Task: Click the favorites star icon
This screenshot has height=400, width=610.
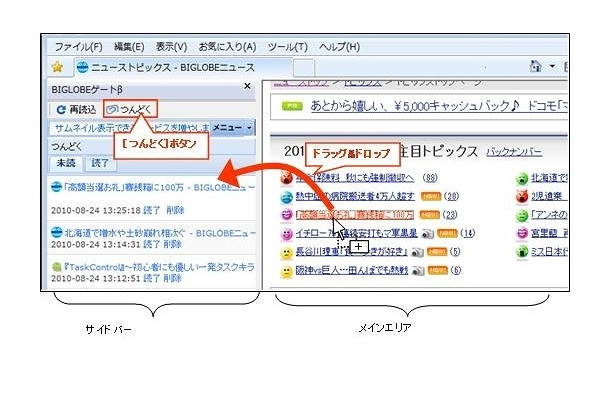Action: pos(57,67)
